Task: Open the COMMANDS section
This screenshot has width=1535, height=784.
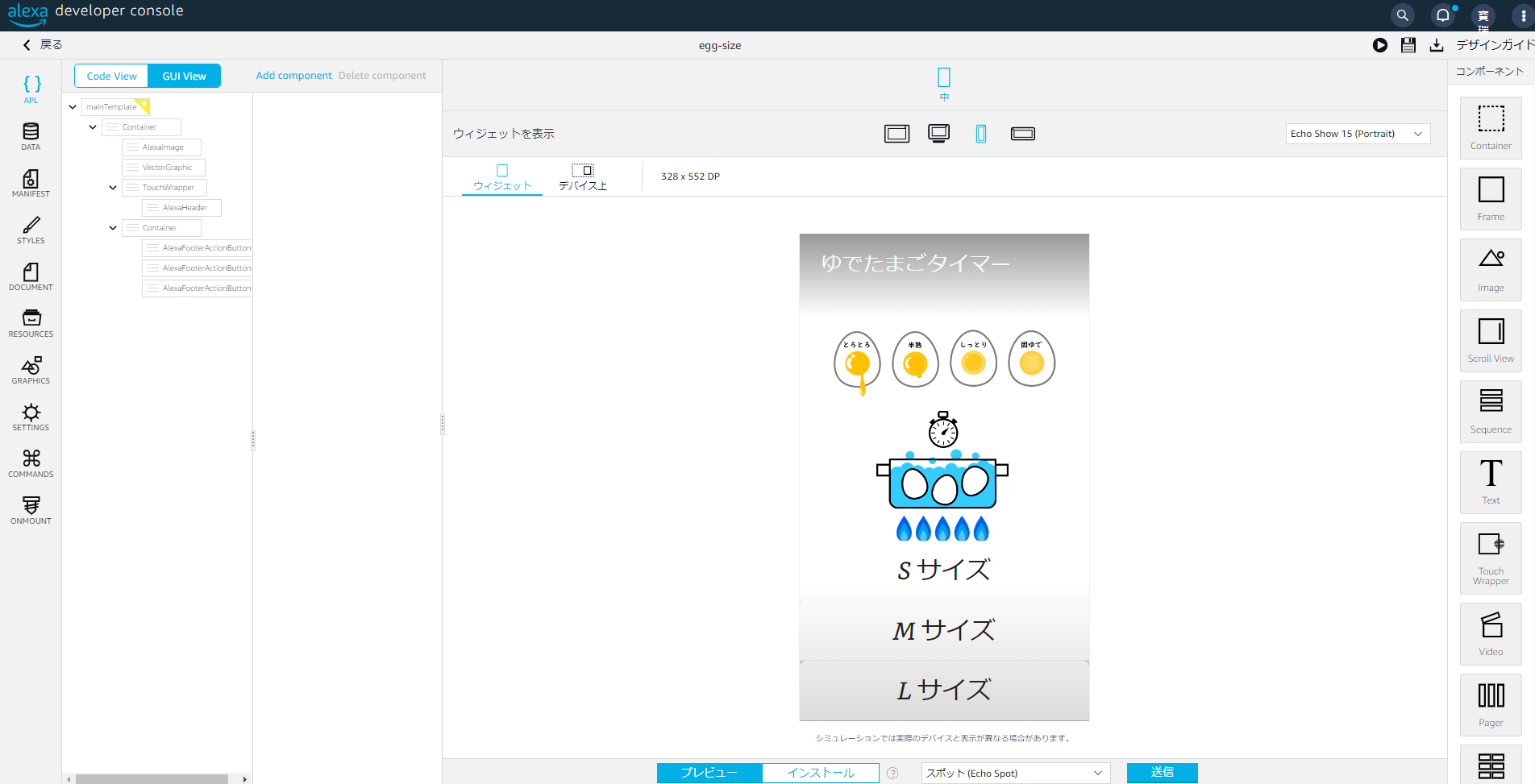Action: point(31,463)
